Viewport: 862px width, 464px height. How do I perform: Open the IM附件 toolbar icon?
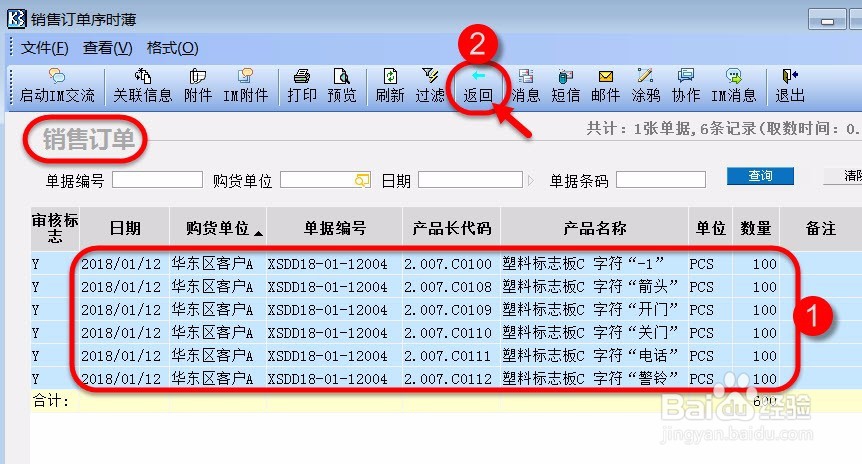click(x=245, y=86)
